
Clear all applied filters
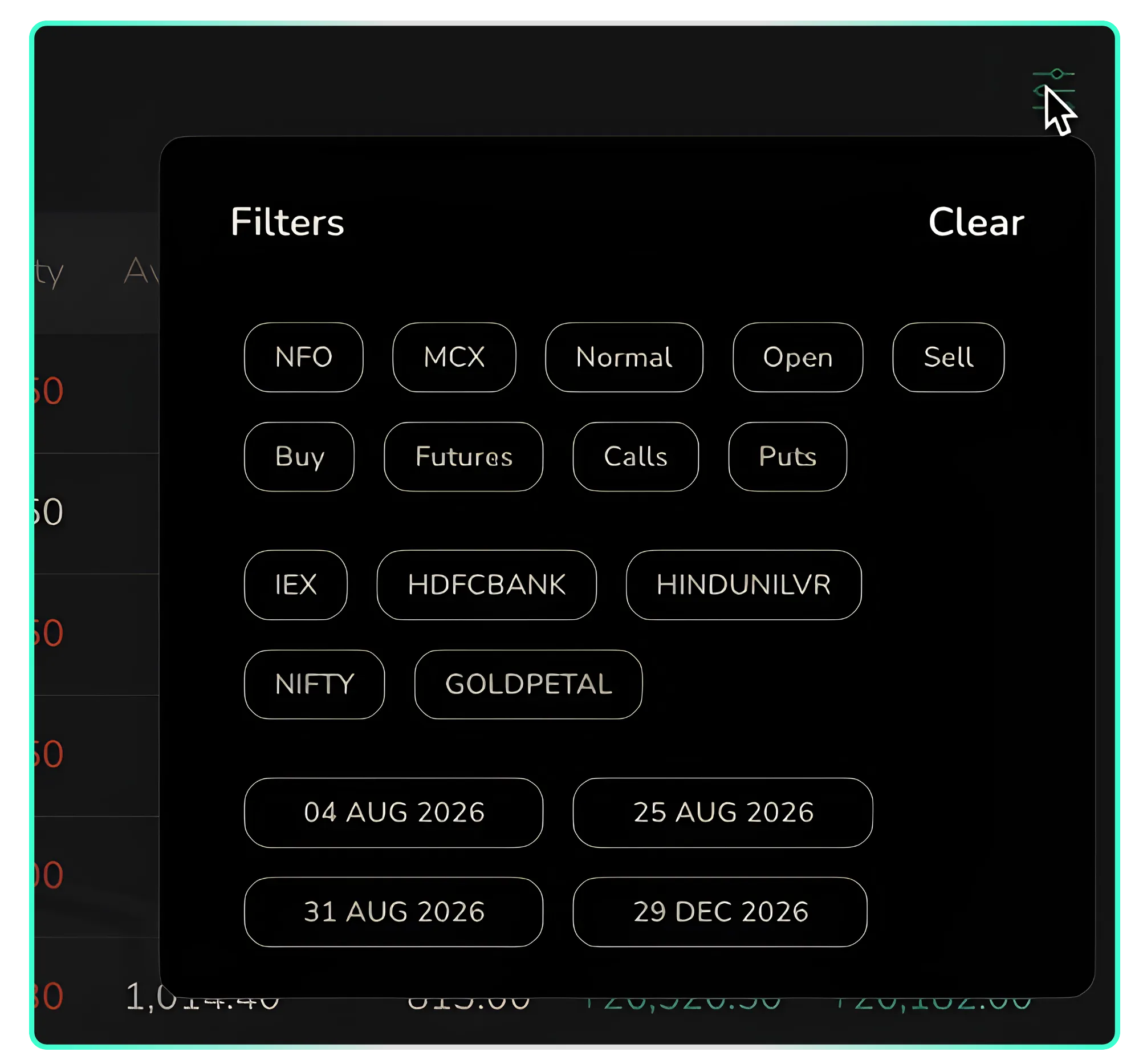coord(976,222)
